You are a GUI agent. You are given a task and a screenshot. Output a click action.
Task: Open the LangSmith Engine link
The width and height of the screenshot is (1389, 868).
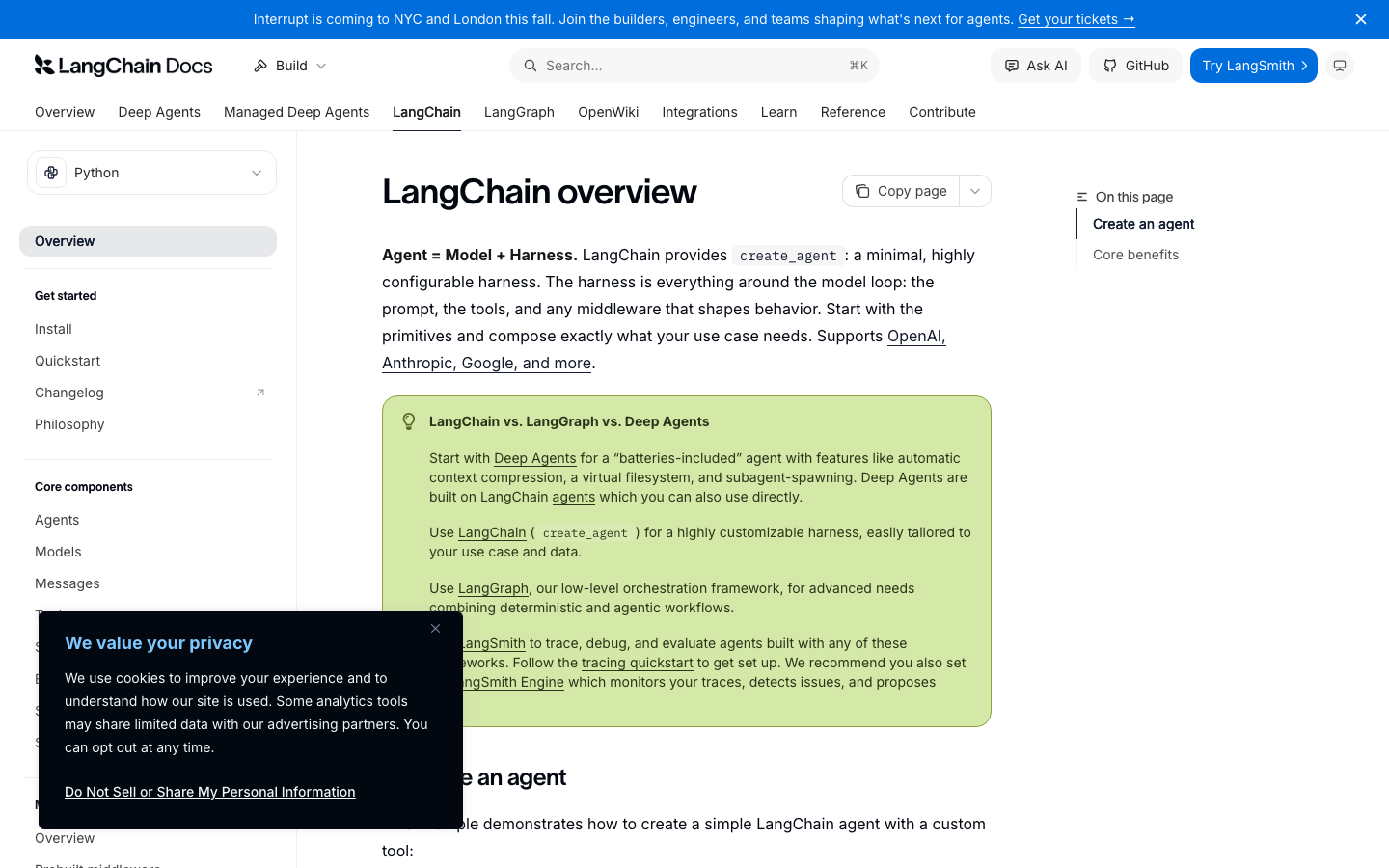click(513, 682)
